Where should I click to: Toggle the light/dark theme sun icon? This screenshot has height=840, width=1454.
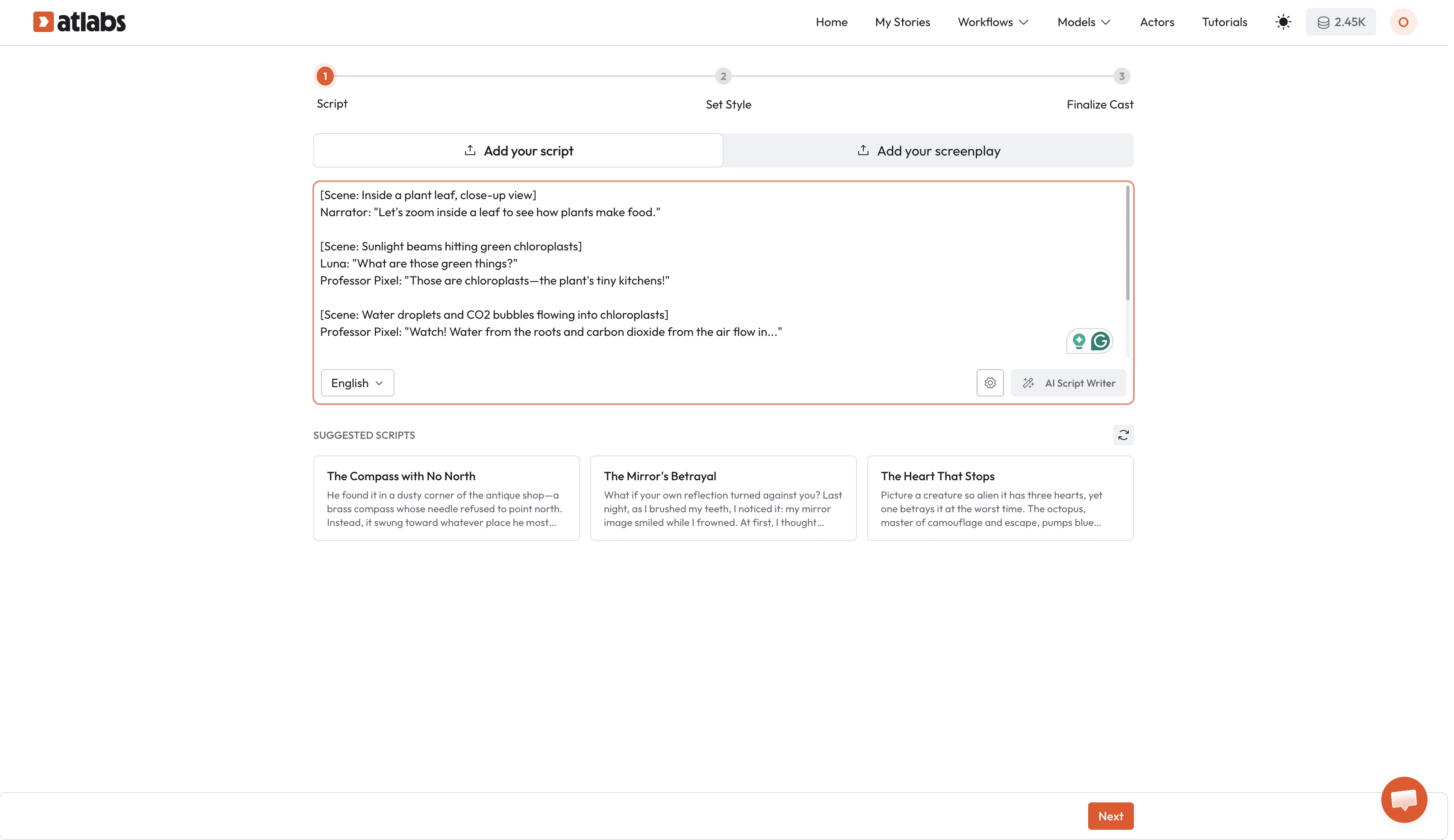click(1283, 22)
